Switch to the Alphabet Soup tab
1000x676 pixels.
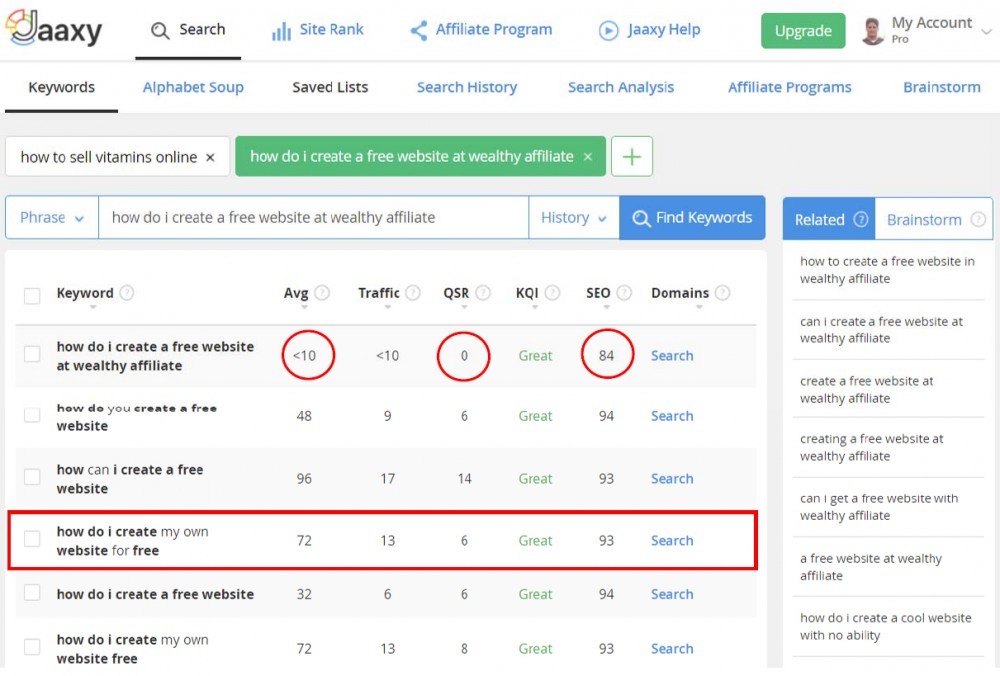pyautogui.click(x=193, y=87)
